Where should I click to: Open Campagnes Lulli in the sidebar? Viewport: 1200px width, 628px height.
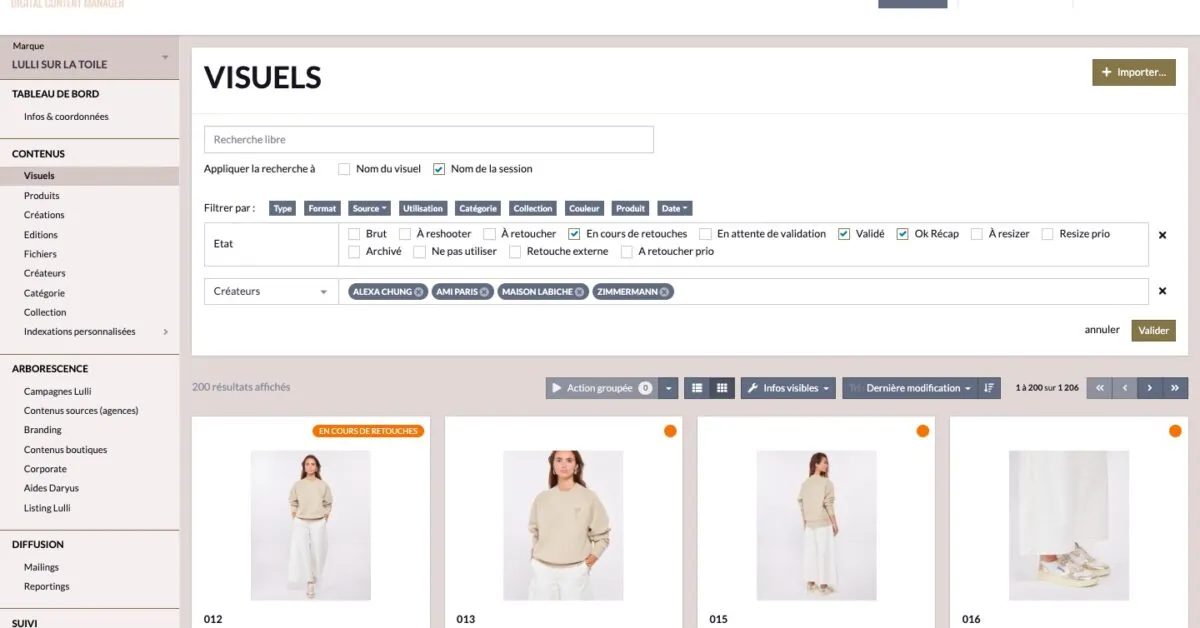57,391
